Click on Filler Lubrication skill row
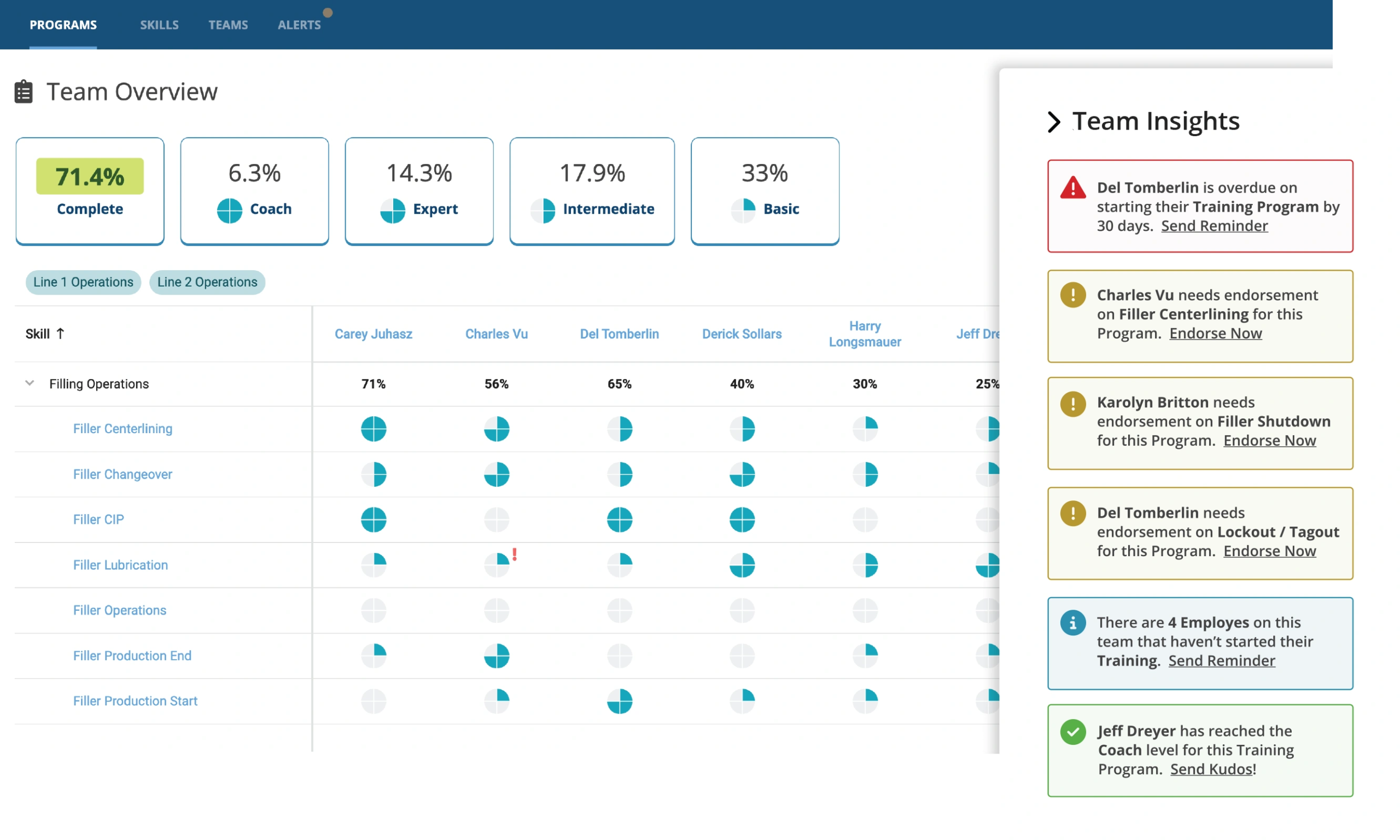1400x840 pixels. point(120,564)
